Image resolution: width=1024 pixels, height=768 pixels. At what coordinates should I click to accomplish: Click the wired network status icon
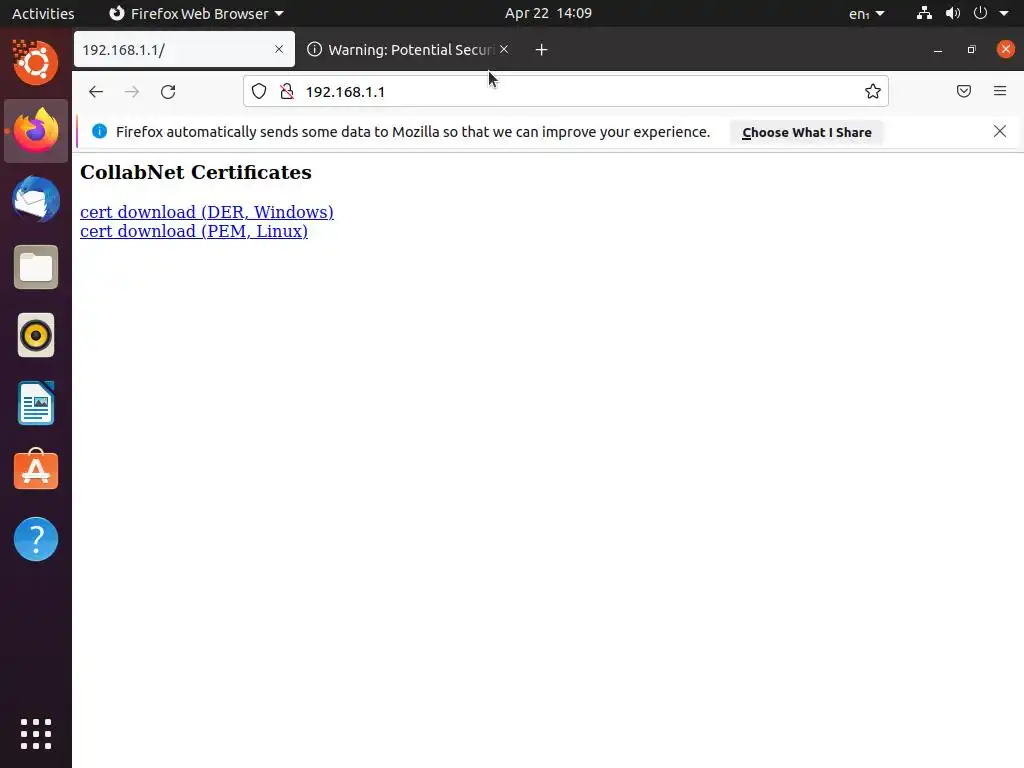924,13
